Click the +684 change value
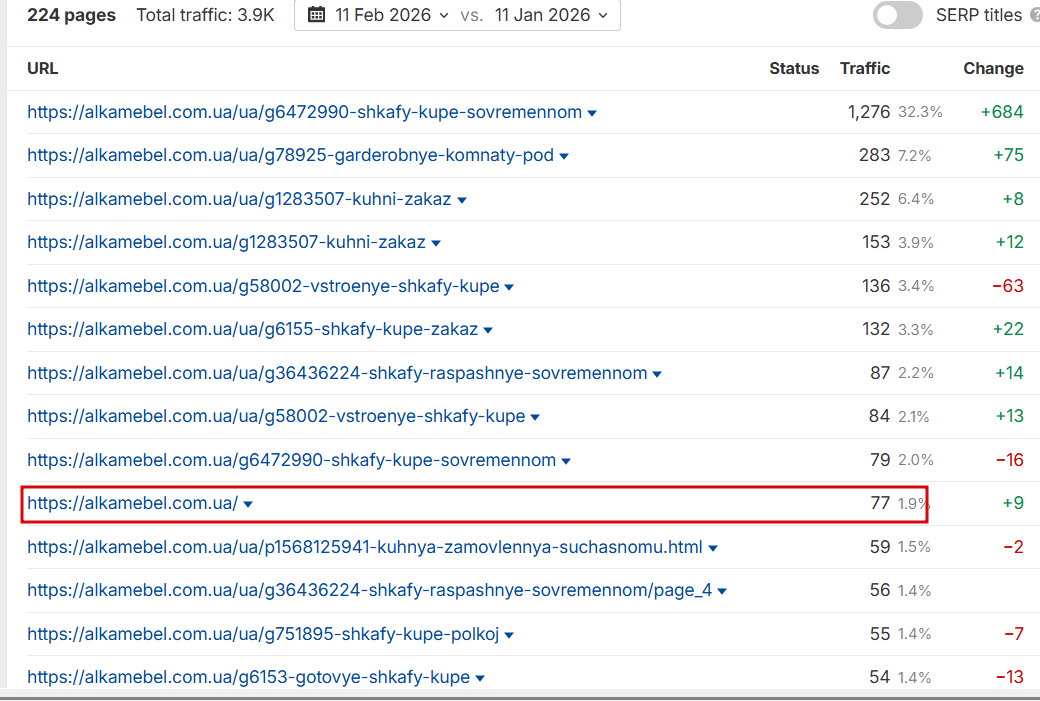This screenshot has width=1040, height=701. pyautogui.click(x=1002, y=112)
